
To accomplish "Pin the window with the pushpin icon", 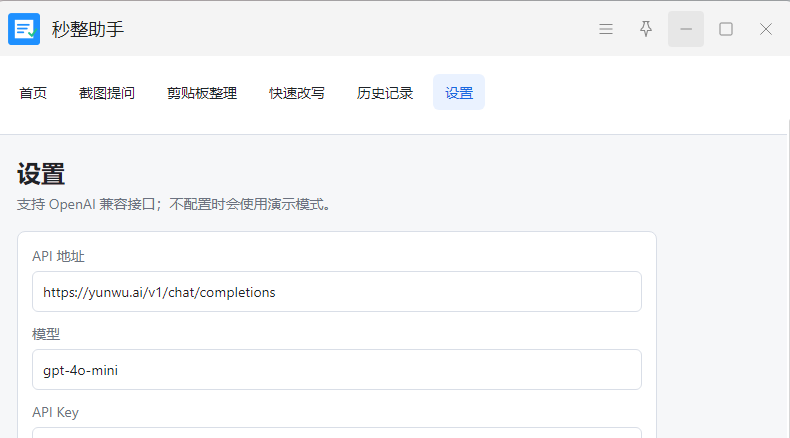I will pyautogui.click(x=646, y=29).
